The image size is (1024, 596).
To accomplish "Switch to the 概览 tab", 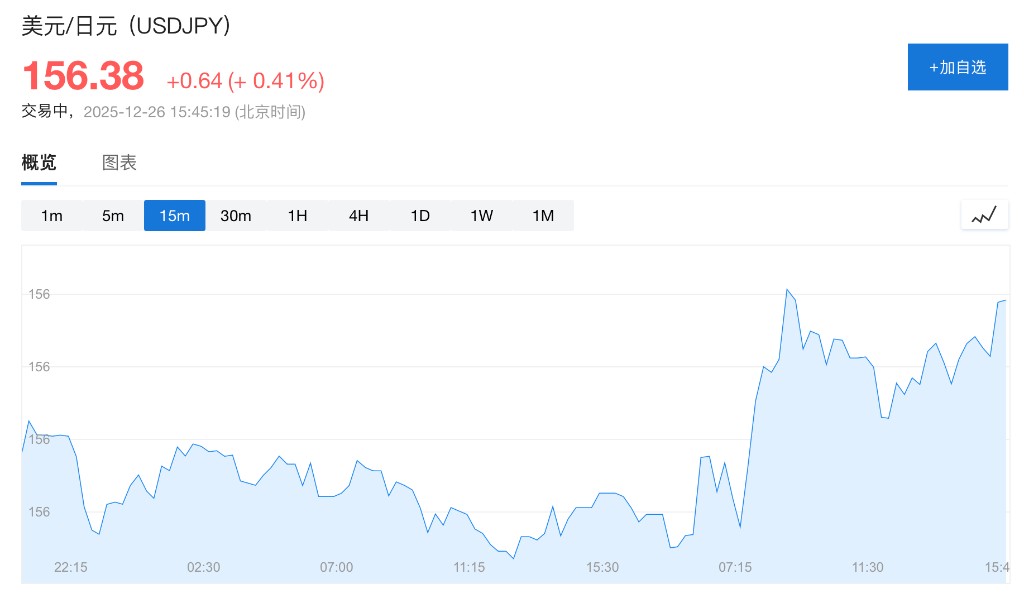I will point(39,163).
